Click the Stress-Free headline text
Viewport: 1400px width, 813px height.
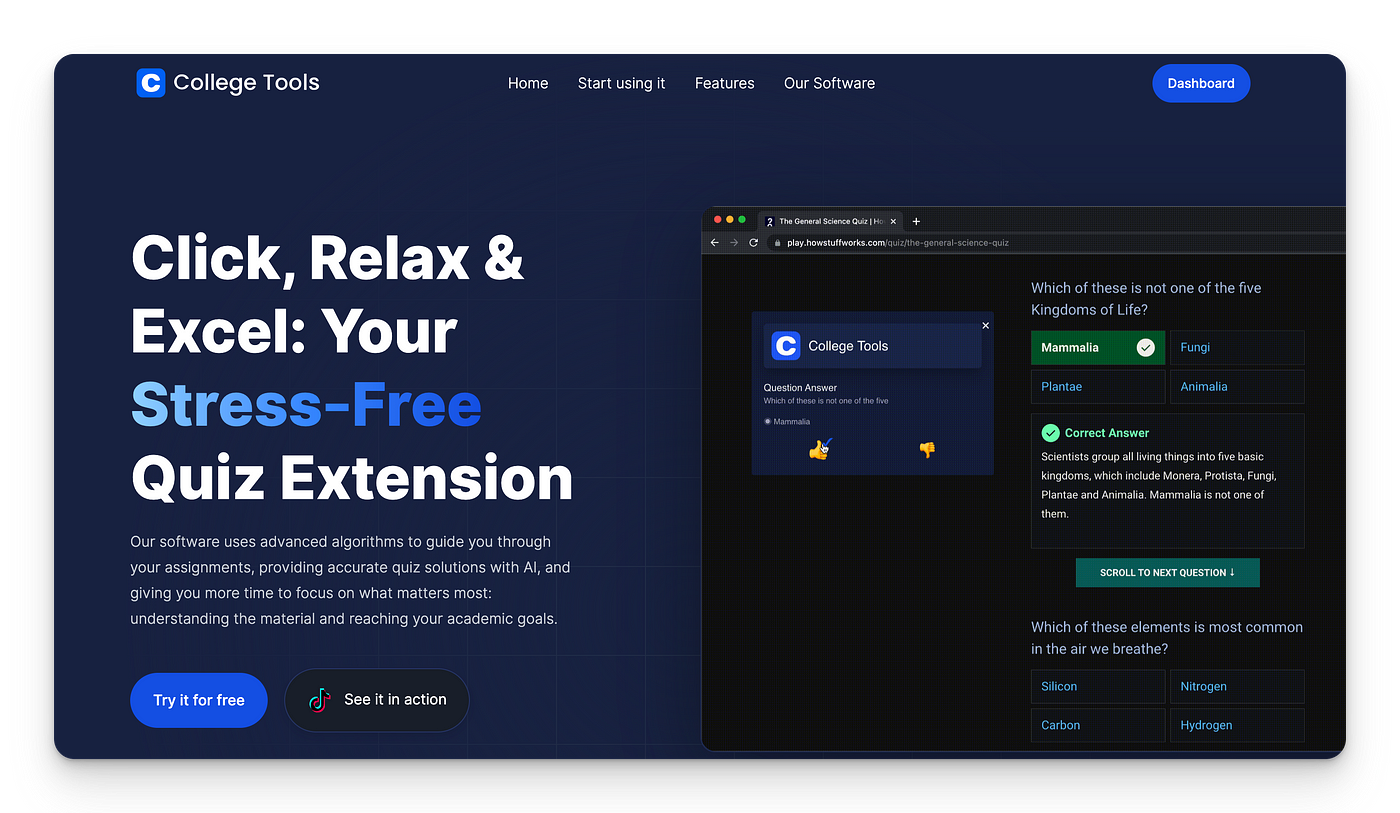coord(306,405)
